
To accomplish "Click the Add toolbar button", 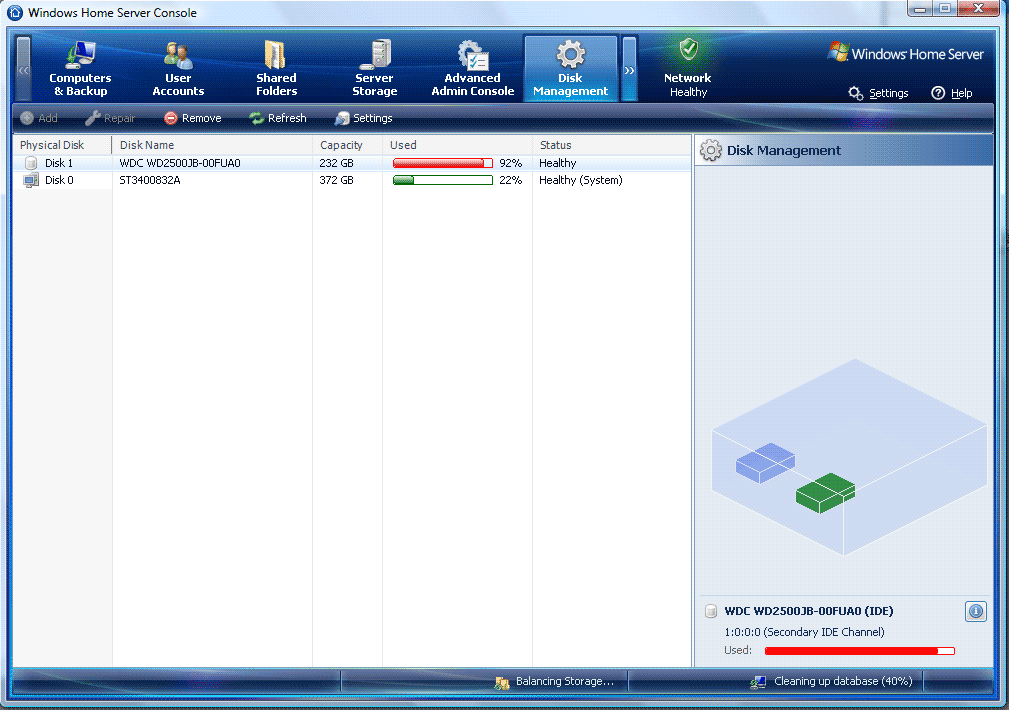I will click(39, 118).
